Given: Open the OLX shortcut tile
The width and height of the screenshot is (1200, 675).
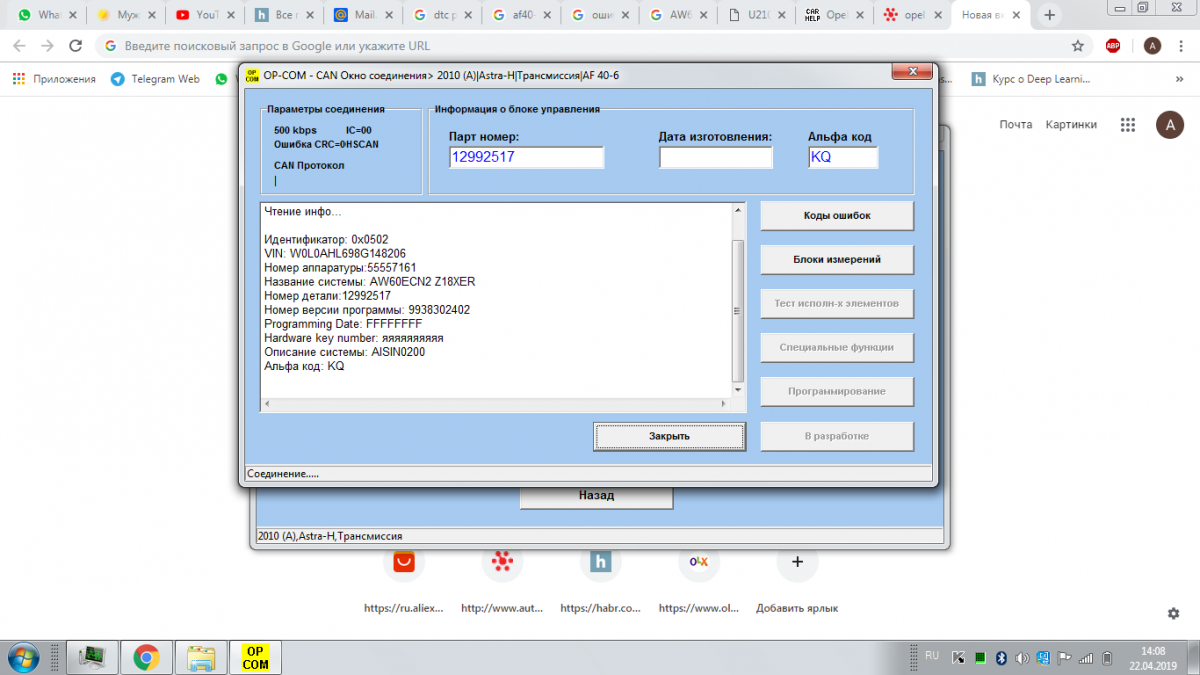Looking at the screenshot, I should 698,563.
